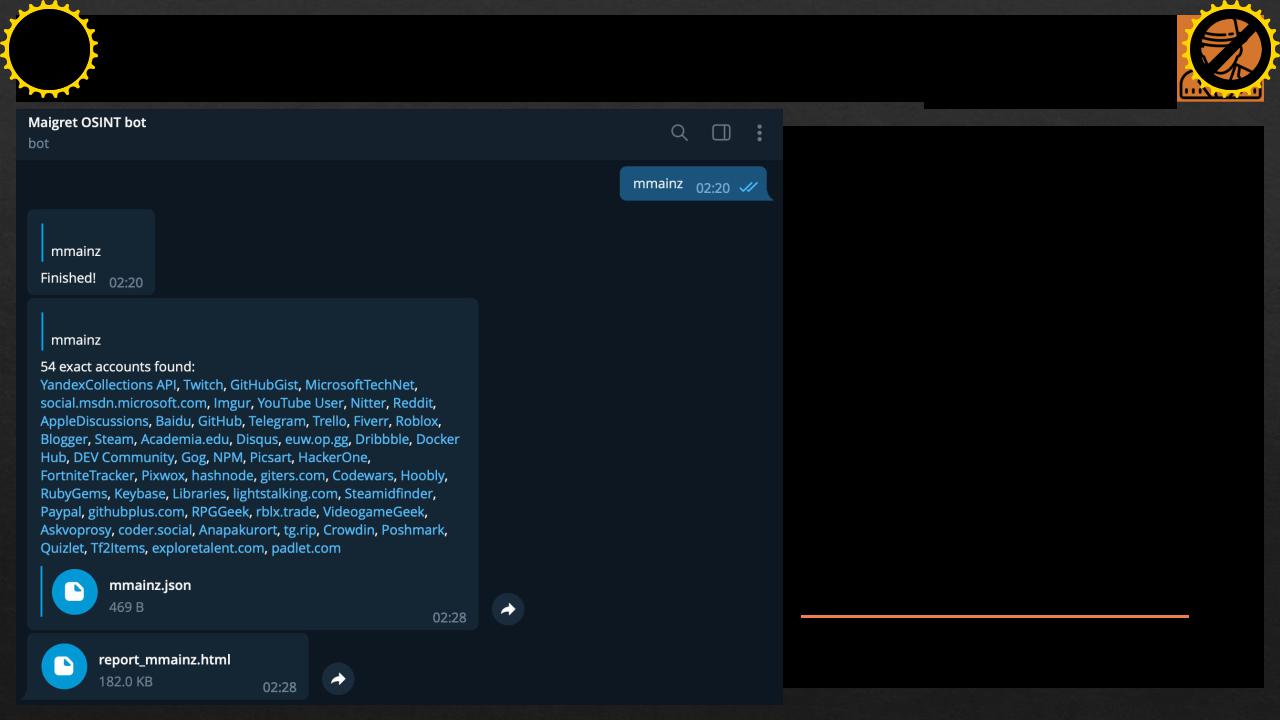Open the Trello link
Screen dimensions: 1280x720
pos(329,421)
